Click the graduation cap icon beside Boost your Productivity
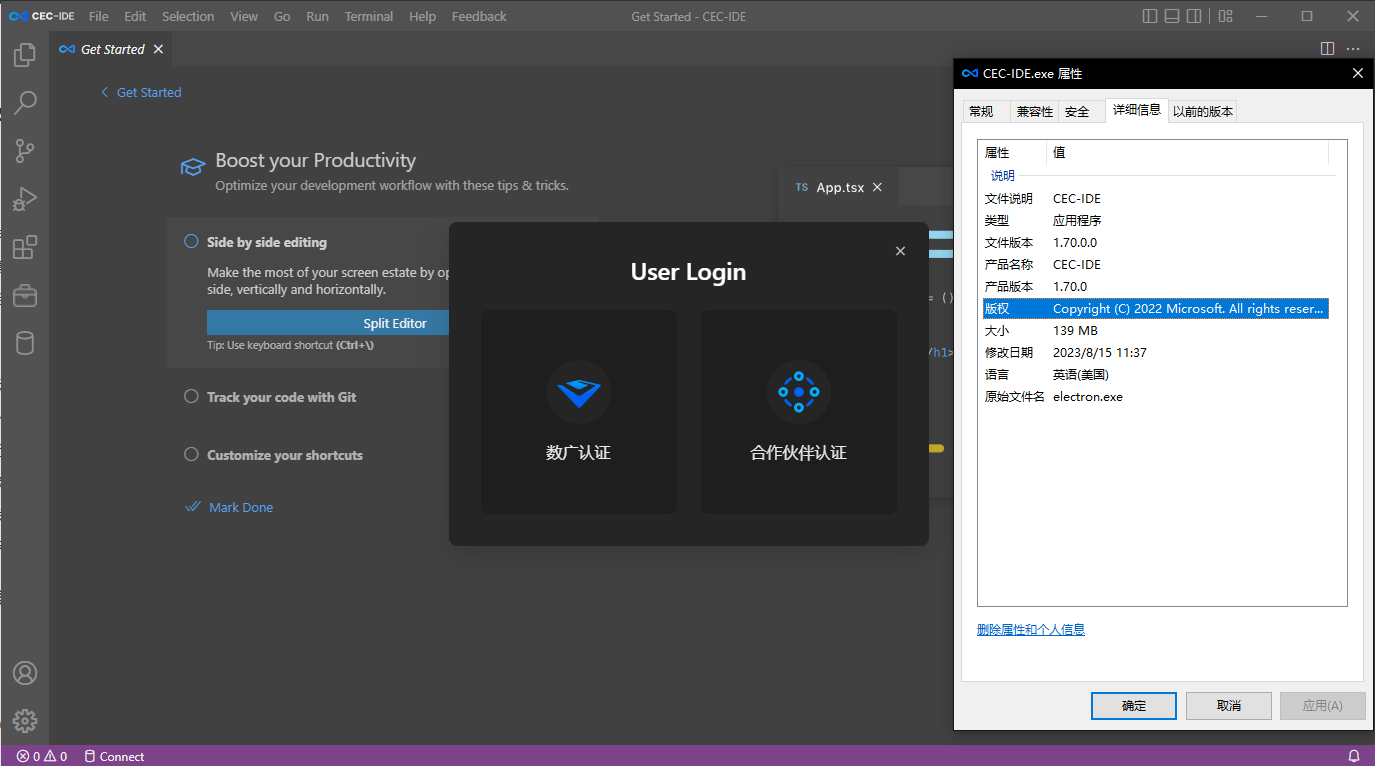 coord(193,167)
